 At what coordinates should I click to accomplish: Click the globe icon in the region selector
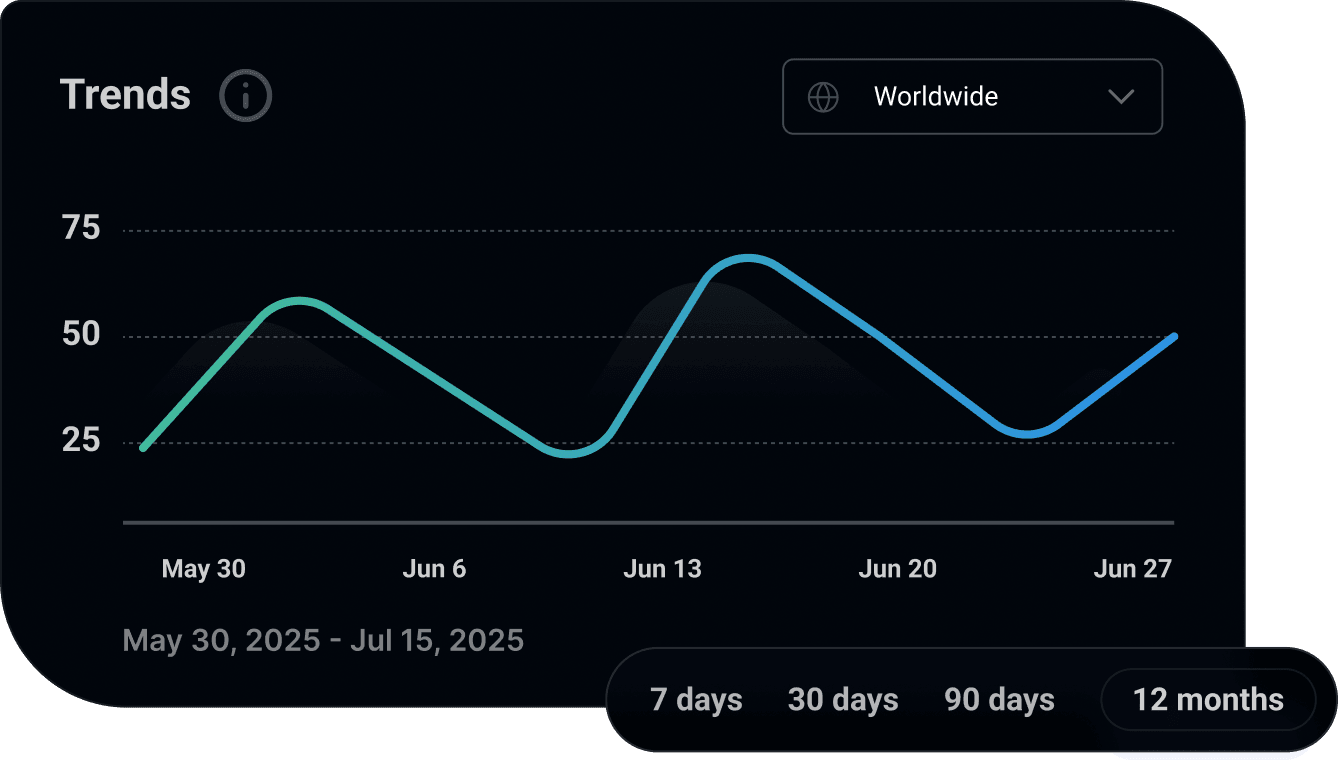tap(823, 97)
